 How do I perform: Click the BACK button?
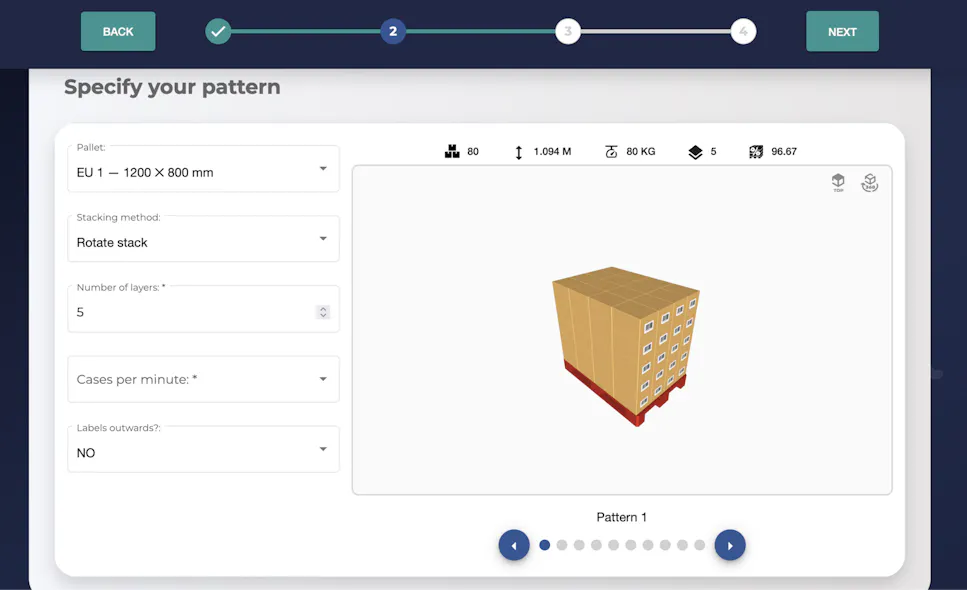coord(118,31)
